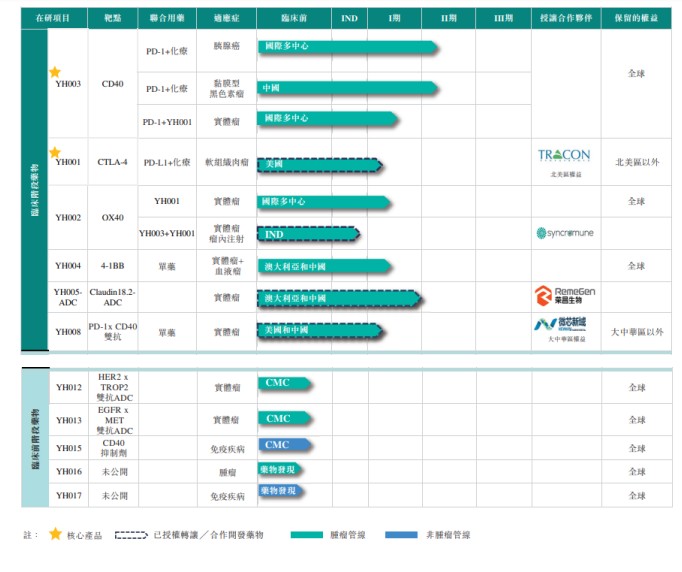Screen dimensions: 682x572
Task: Select the 臨床前 column header
Action: 294,18
